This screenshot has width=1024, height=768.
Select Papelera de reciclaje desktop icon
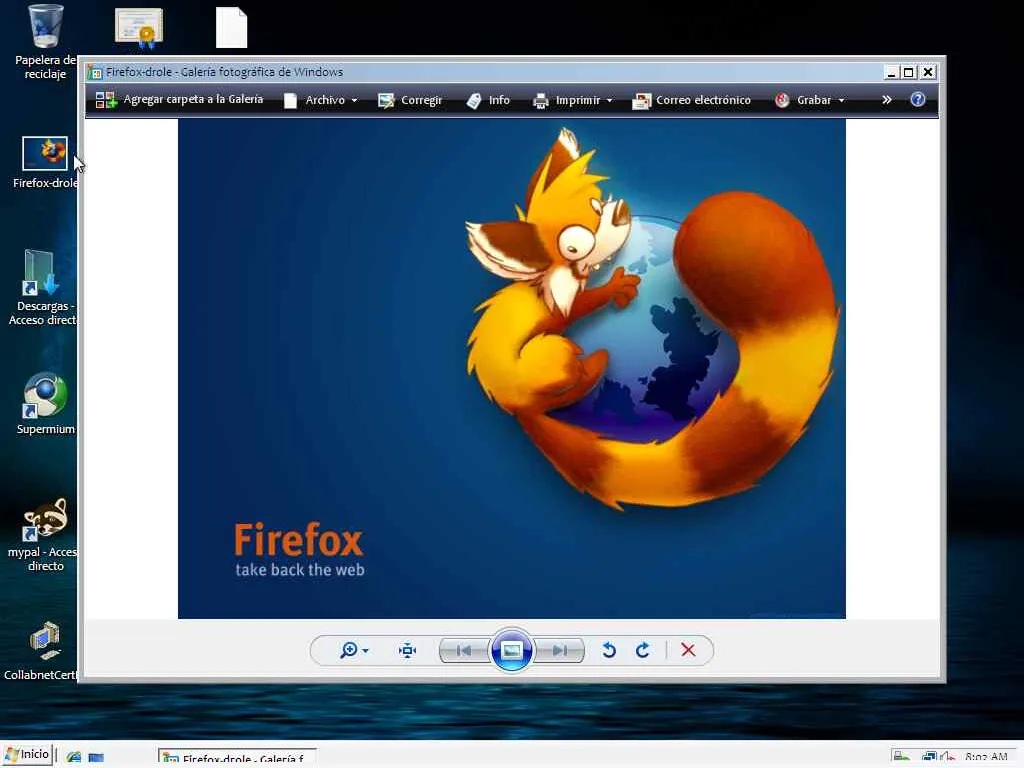click(x=45, y=42)
